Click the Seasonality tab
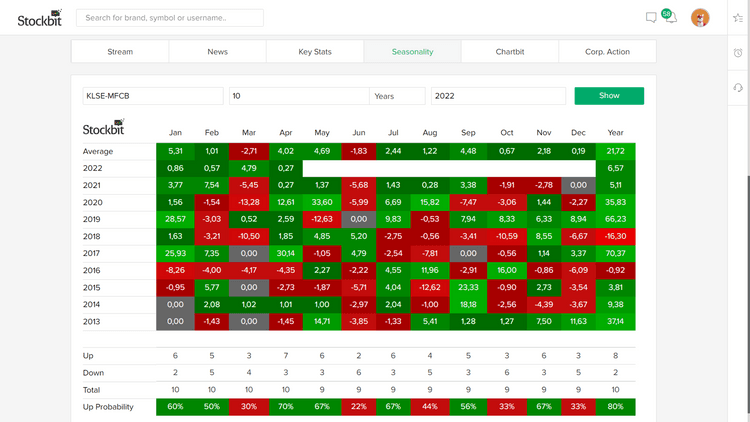Viewport: 750px width, 422px height. pos(412,52)
